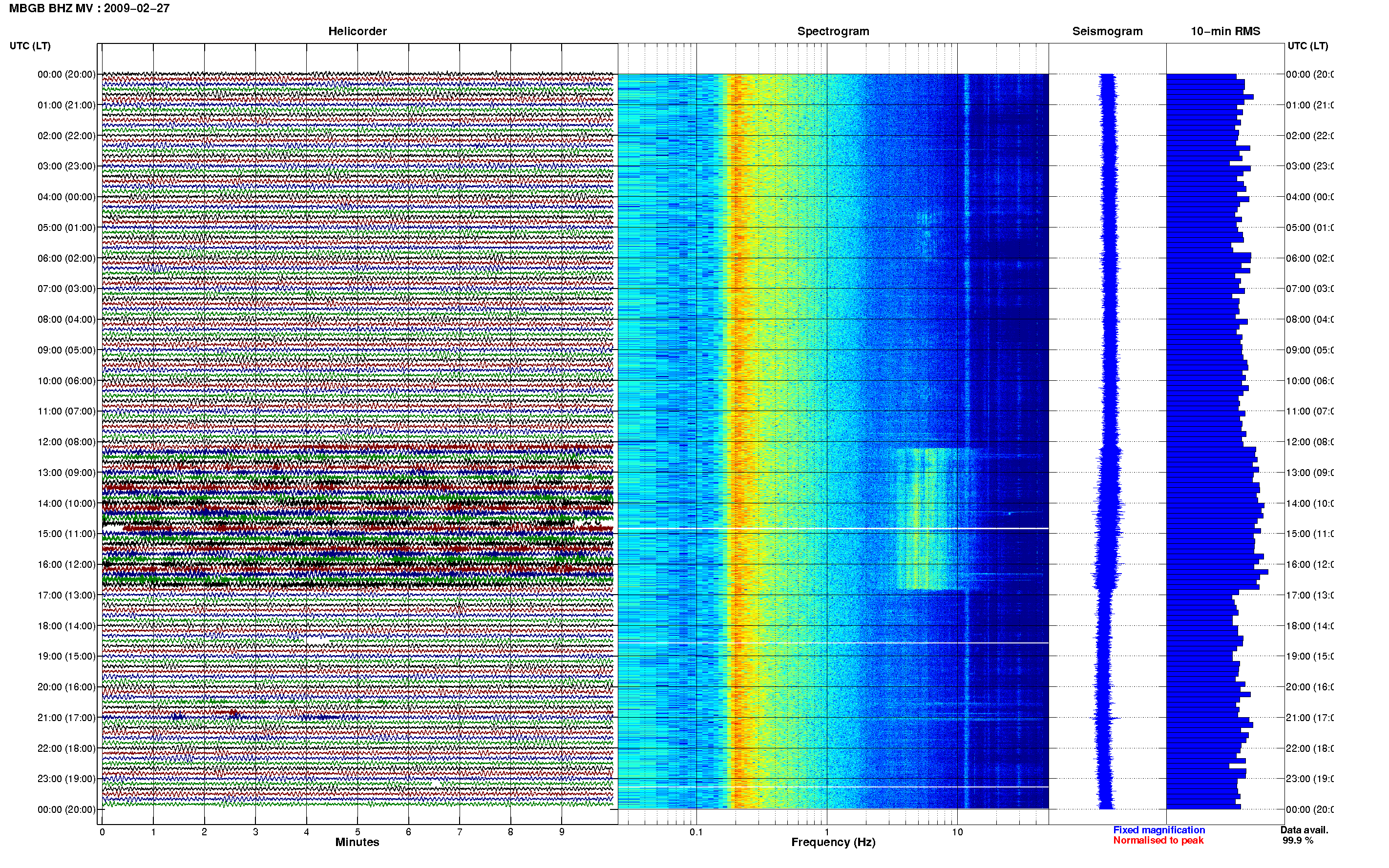Image resolution: width=1389 pixels, height=868 pixels.
Task: Pick Helicorder time label '06:00 (02:00)'
Action: click(x=66, y=258)
